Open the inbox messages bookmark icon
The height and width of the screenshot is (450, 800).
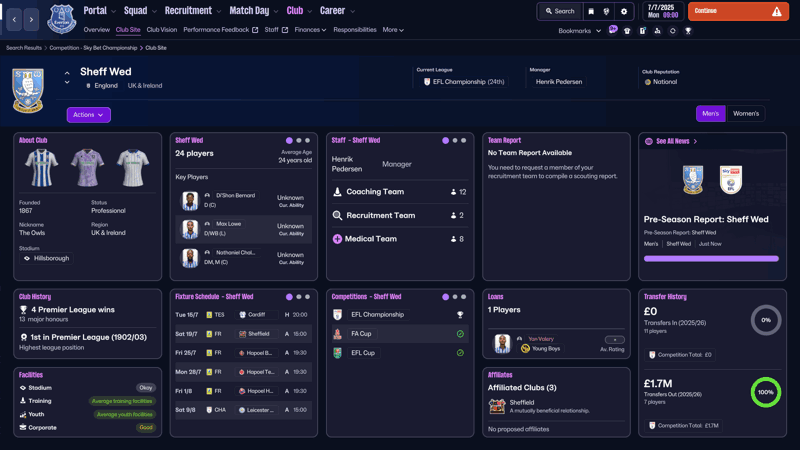(x=613, y=30)
